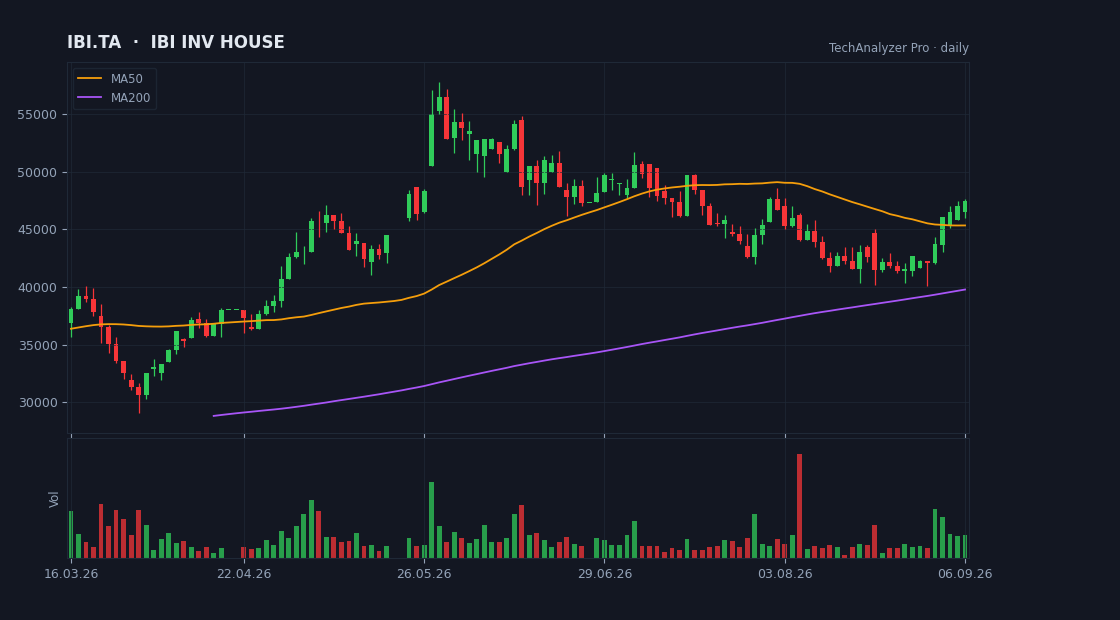
Task: Click the 03.08.26 date axis label
Action: click(785, 574)
